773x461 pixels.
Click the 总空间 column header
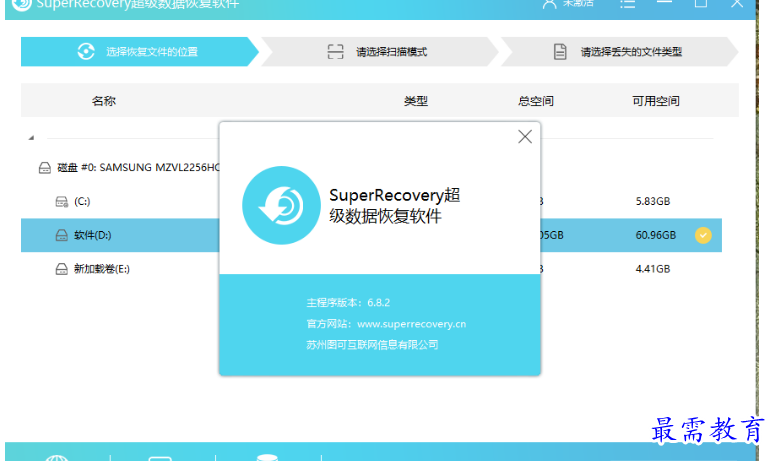pyautogui.click(x=536, y=101)
